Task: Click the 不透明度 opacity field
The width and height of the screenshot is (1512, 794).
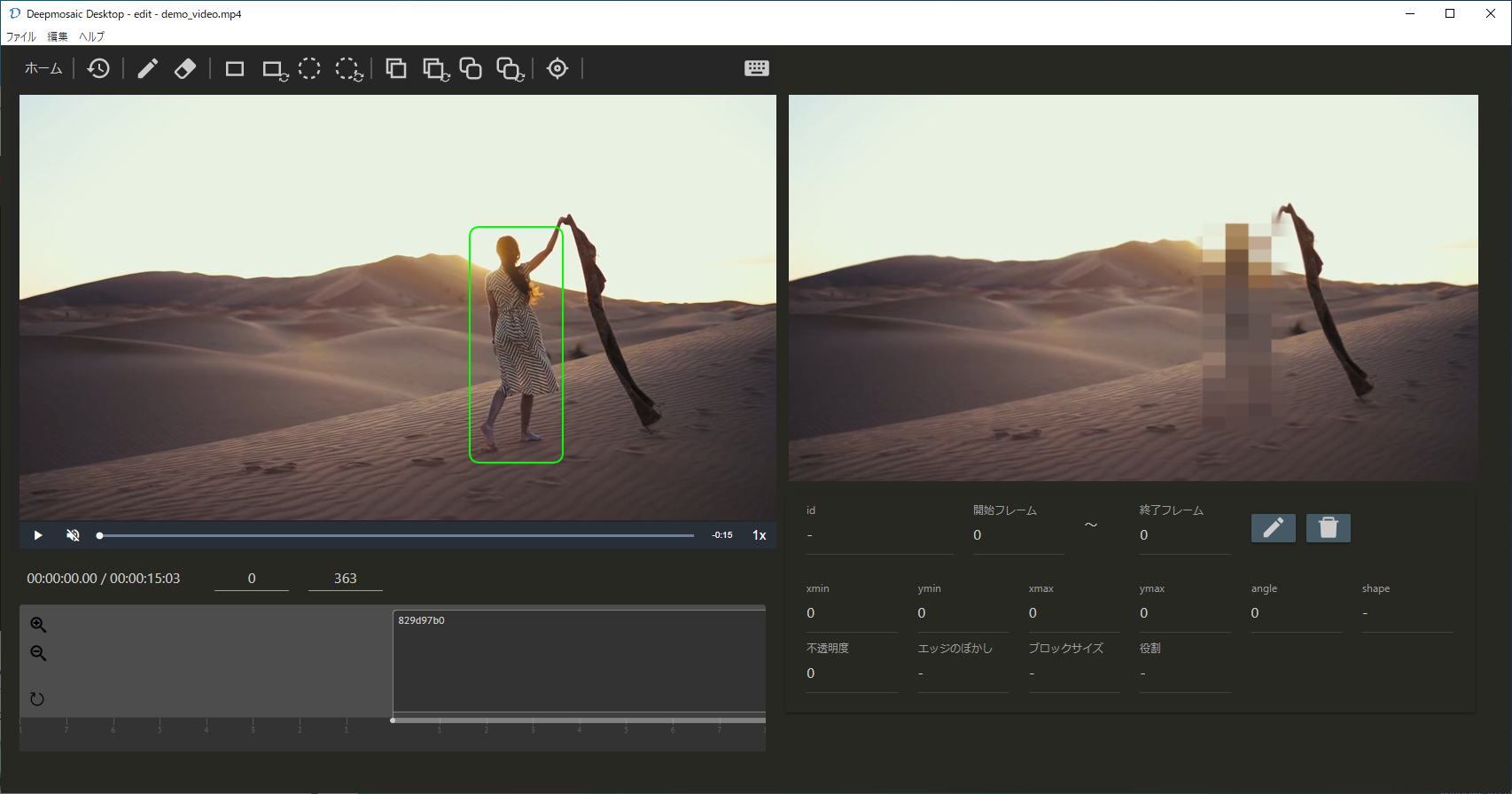Action: pyautogui.click(x=852, y=673)
